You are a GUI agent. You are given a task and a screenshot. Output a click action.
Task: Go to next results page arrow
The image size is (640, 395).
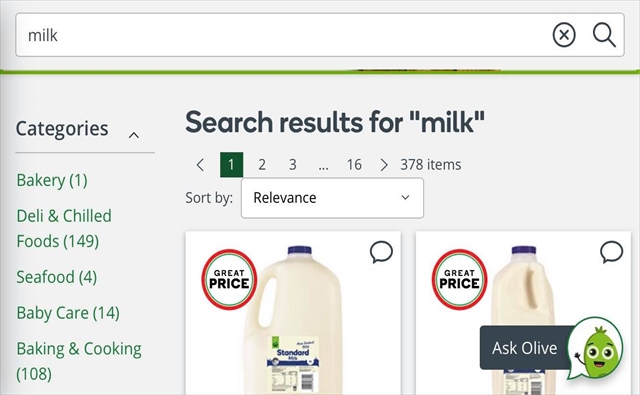[x=384, y=165]
